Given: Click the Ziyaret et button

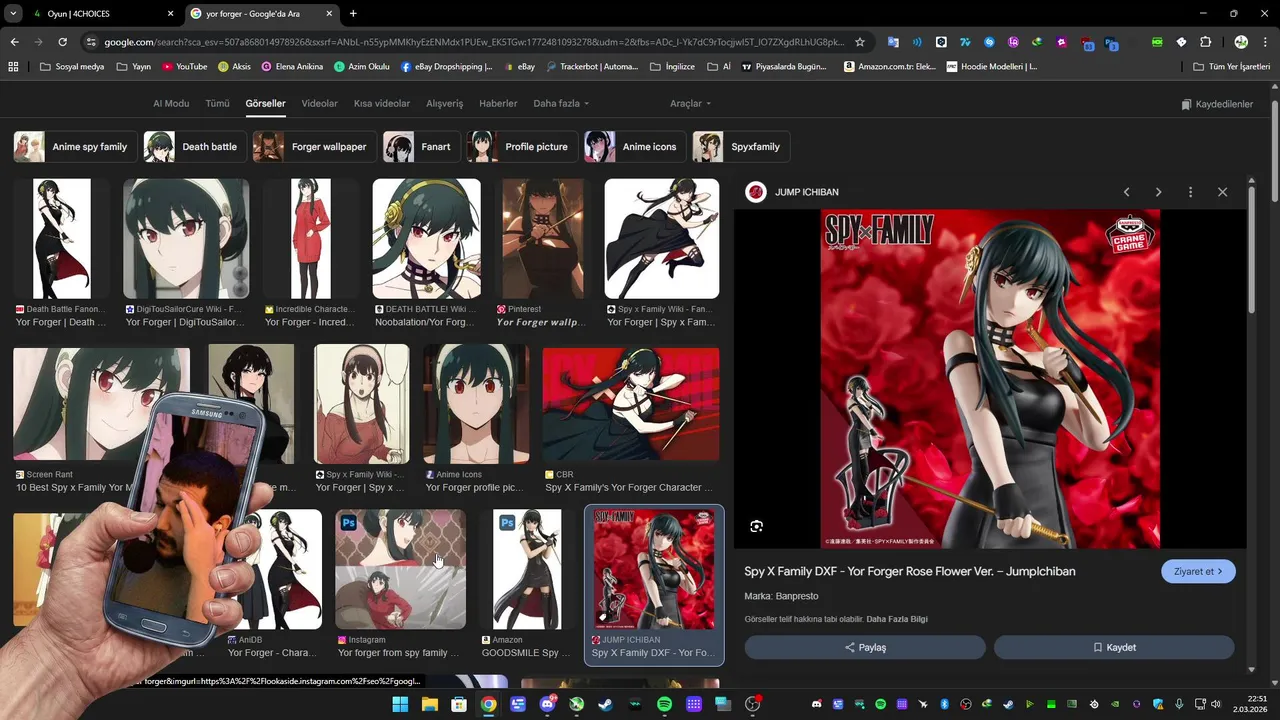Looking at the screenshot, I should (x=1198, y=572).
